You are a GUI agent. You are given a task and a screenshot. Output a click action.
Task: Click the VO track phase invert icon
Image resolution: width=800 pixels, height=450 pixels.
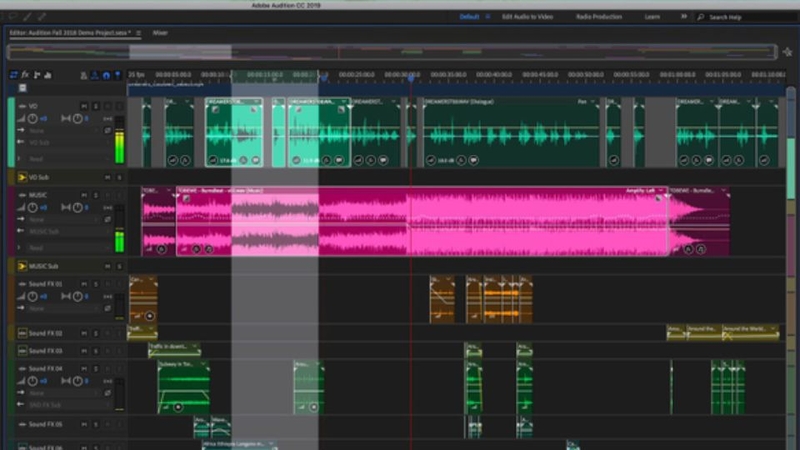108,131
